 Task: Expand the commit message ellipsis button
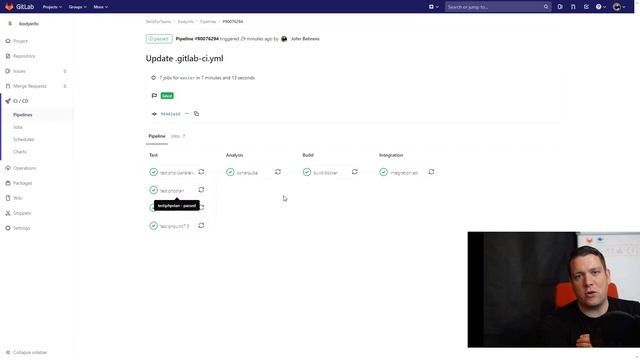(x=187, y=114)
